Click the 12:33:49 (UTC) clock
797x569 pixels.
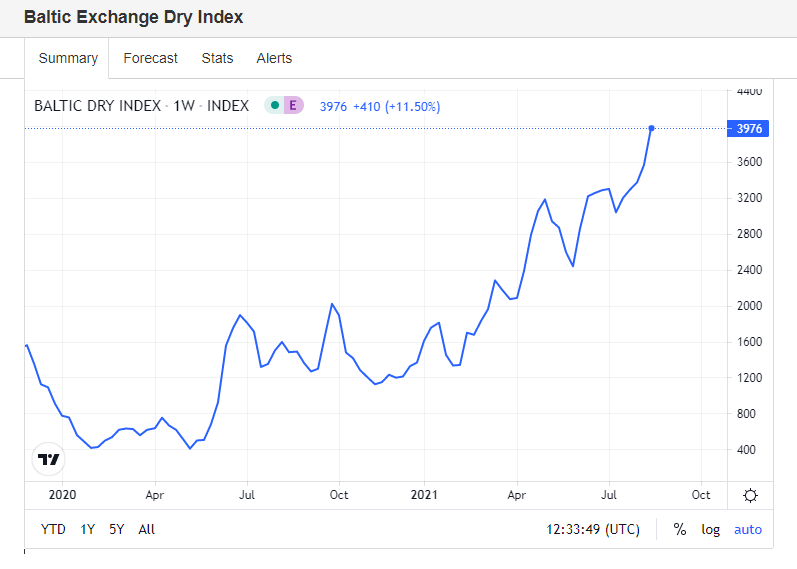[593, 529]
